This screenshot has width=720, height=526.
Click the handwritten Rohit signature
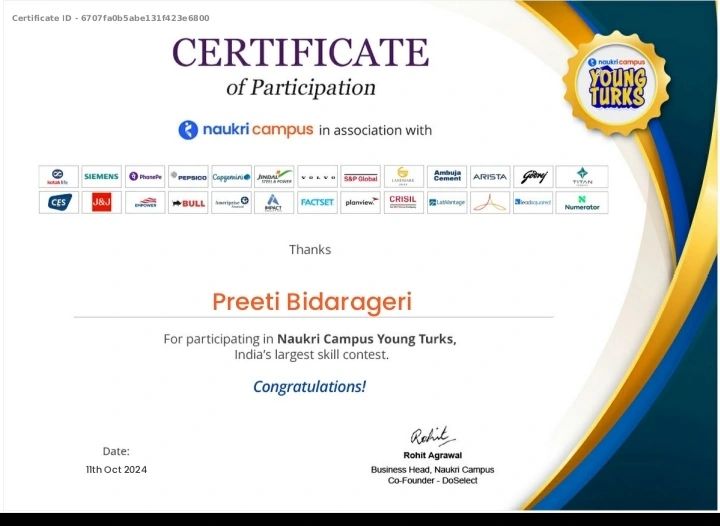pyautogui.click(x=432, y=436)
